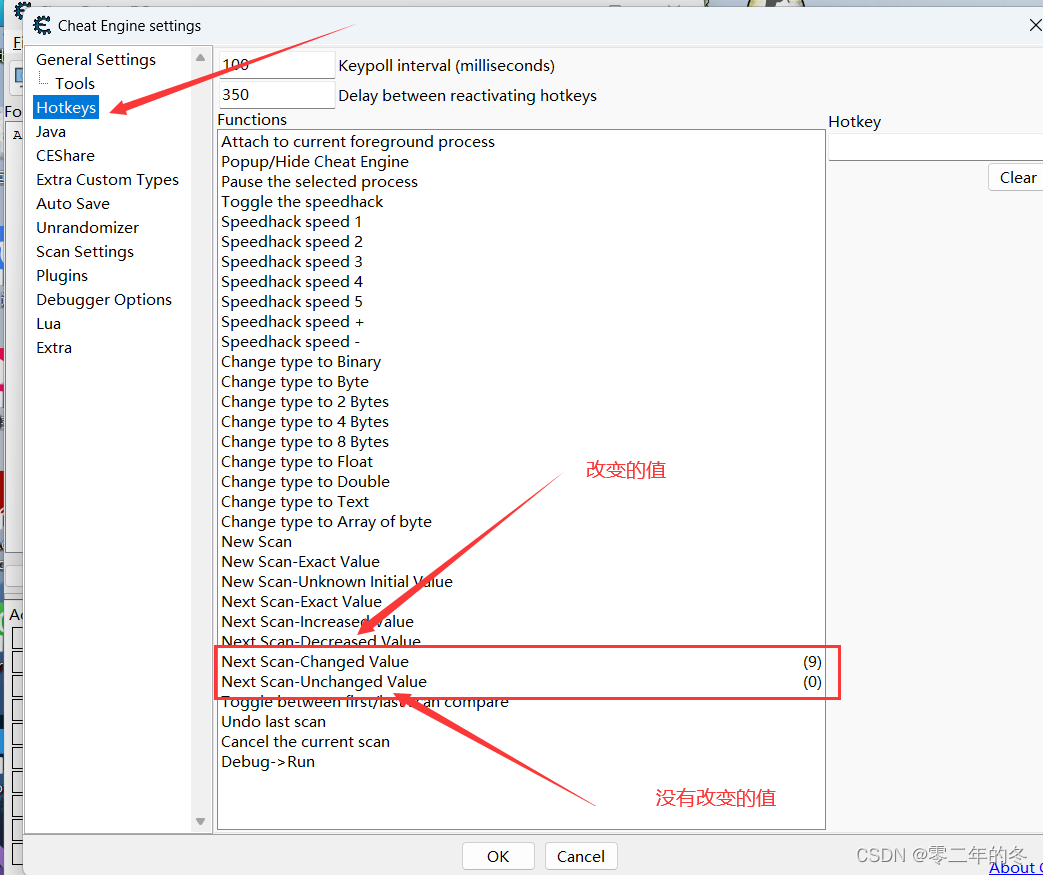Viewport: 1043px width, 875px height.
Task: Select 'Popup/Hide Cheat Engine' function
Action: (x=521, y=161)
